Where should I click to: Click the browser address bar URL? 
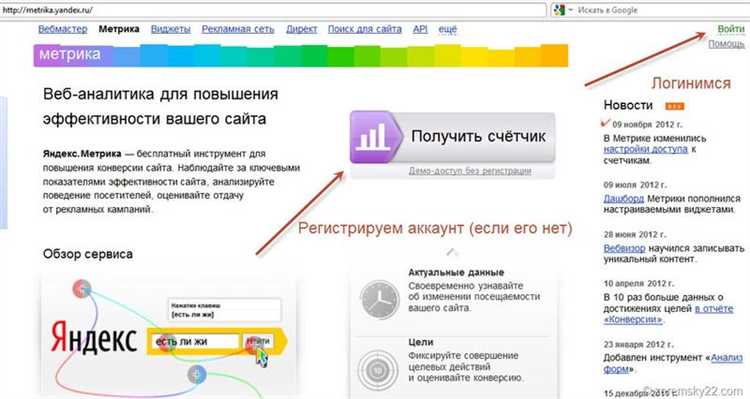click(48, 10)
